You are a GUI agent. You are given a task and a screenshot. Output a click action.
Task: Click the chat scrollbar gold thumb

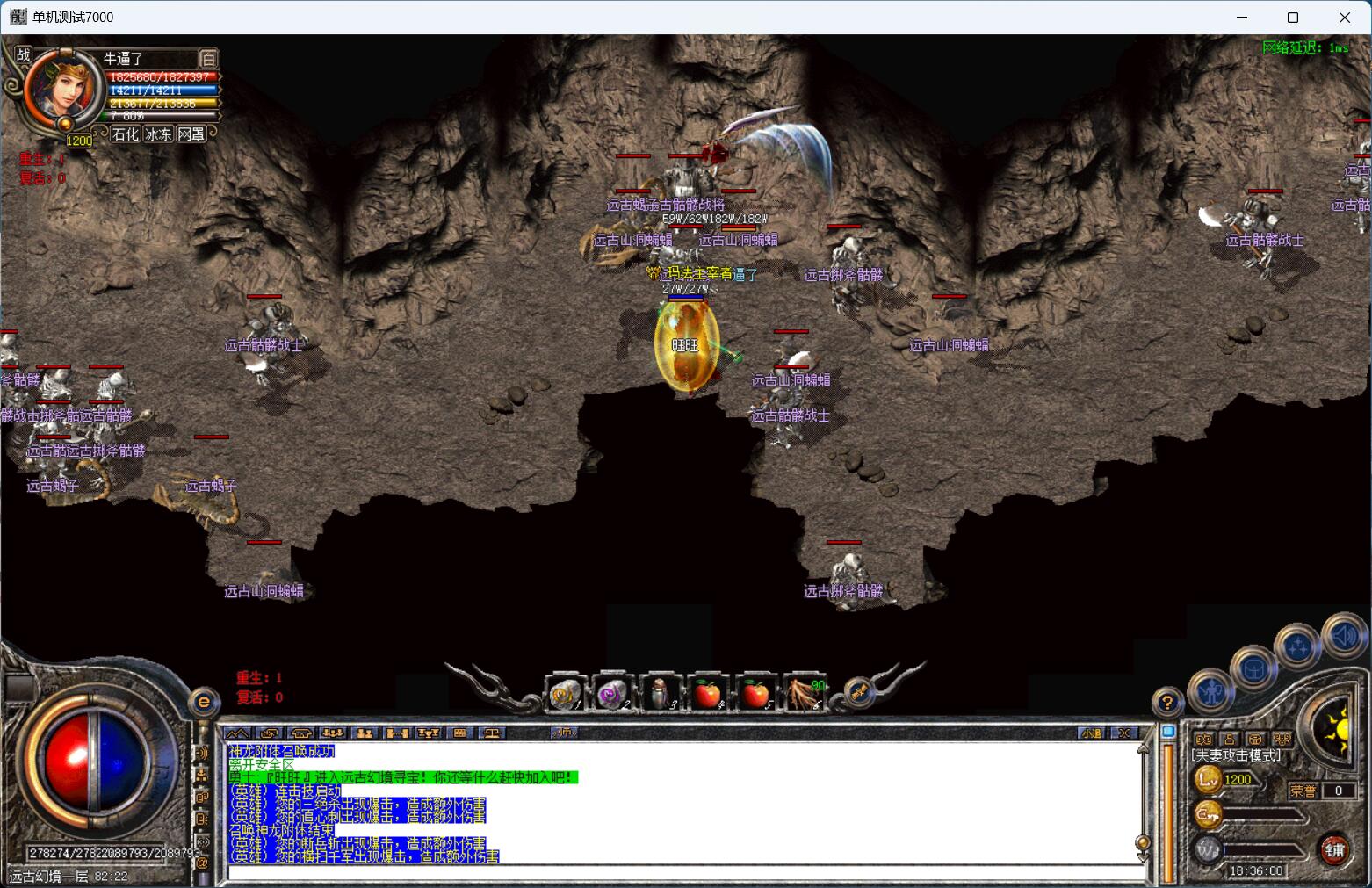1143,844
